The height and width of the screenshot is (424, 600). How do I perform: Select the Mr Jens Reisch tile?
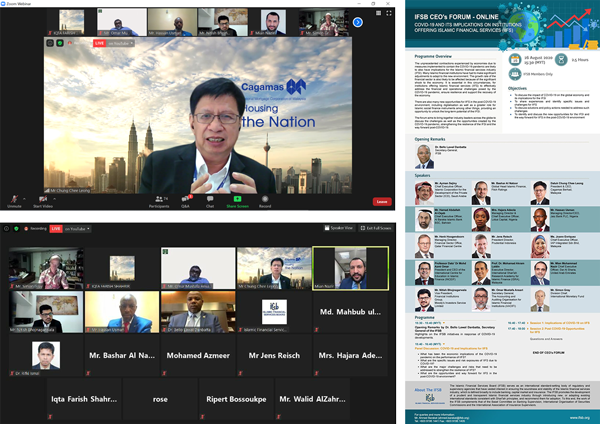(x=274, y=356)
